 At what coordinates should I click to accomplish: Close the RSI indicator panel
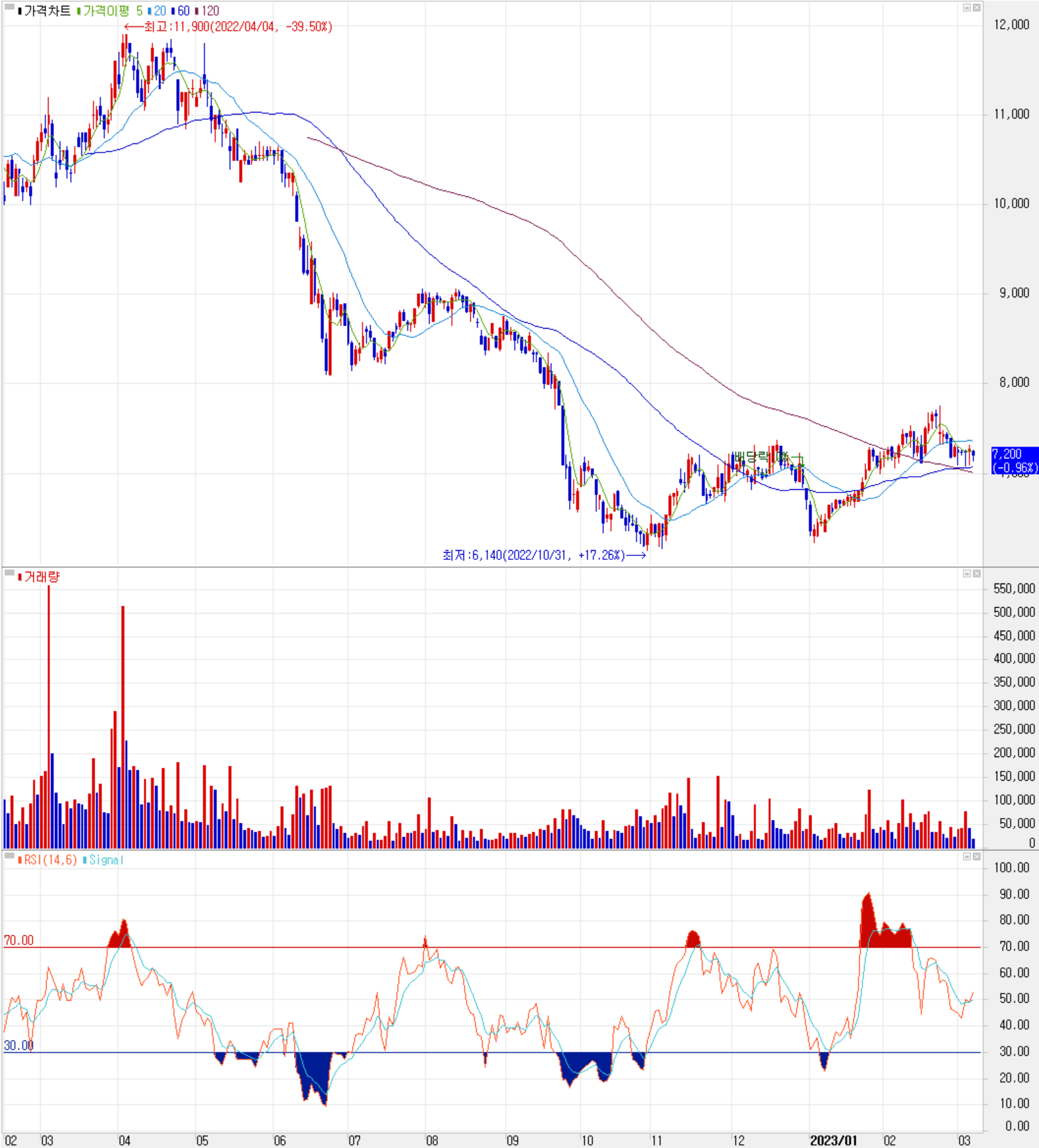click(976, 857)
